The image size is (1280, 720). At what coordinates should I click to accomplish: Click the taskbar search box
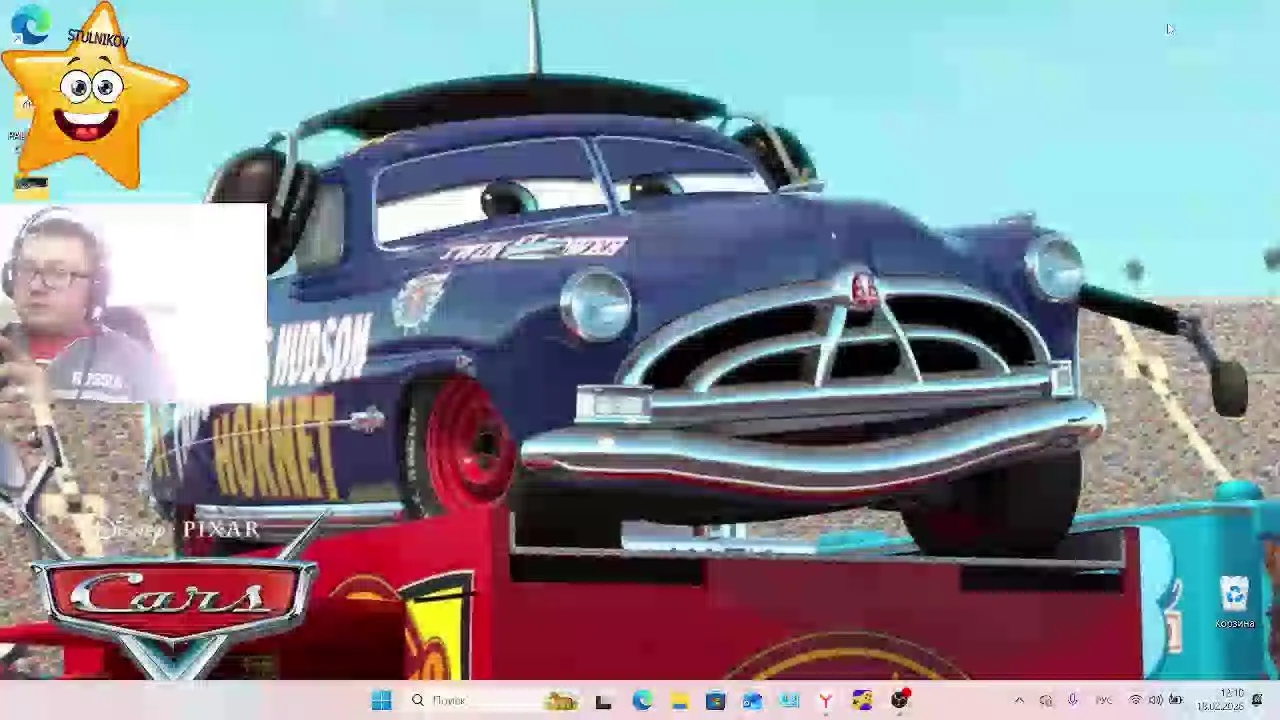coord(495,701)
